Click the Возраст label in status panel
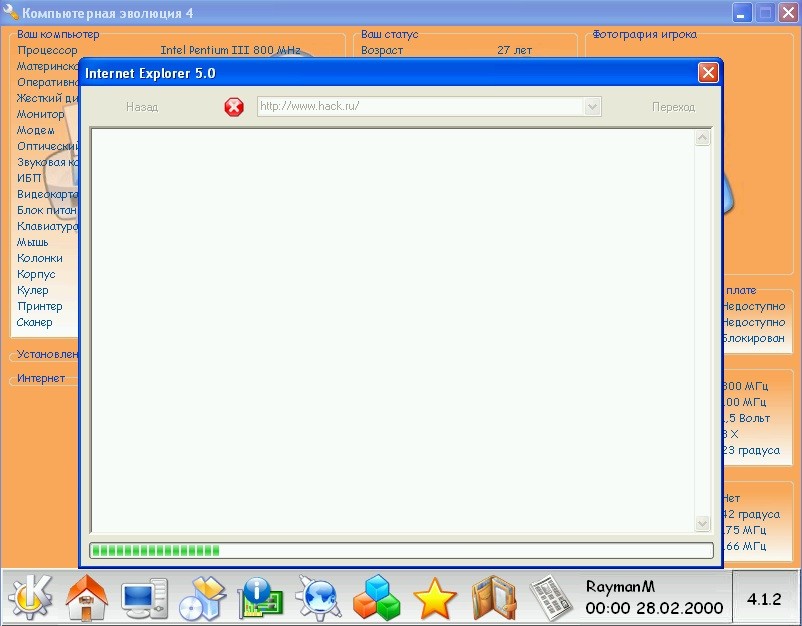 pos(382,50)
